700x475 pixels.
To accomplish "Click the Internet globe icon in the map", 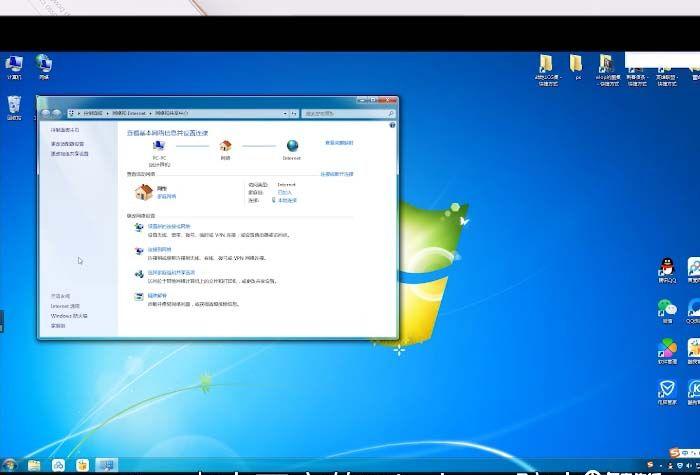I will point(292,146).
